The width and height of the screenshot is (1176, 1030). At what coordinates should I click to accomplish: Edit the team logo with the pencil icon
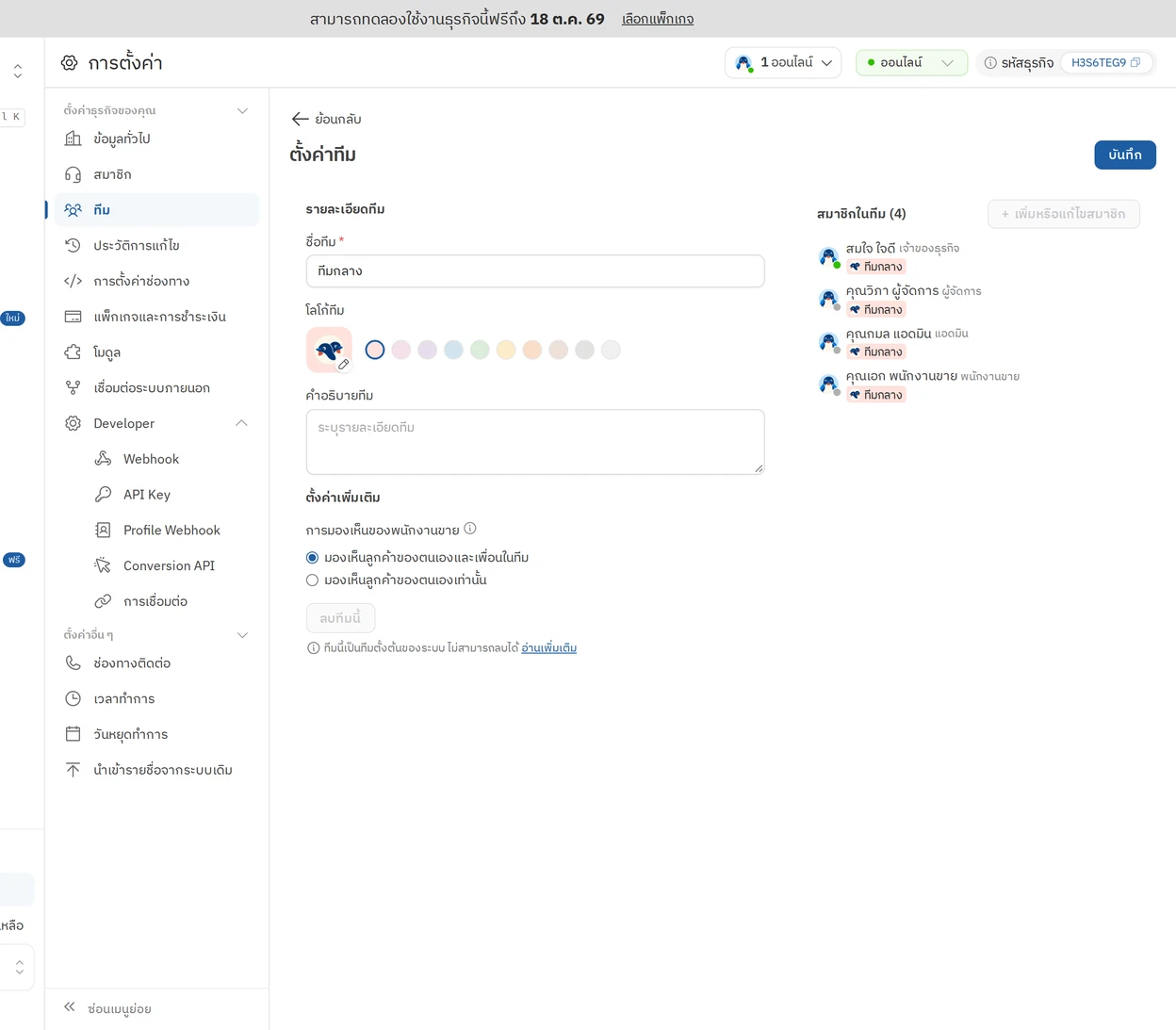344,364
